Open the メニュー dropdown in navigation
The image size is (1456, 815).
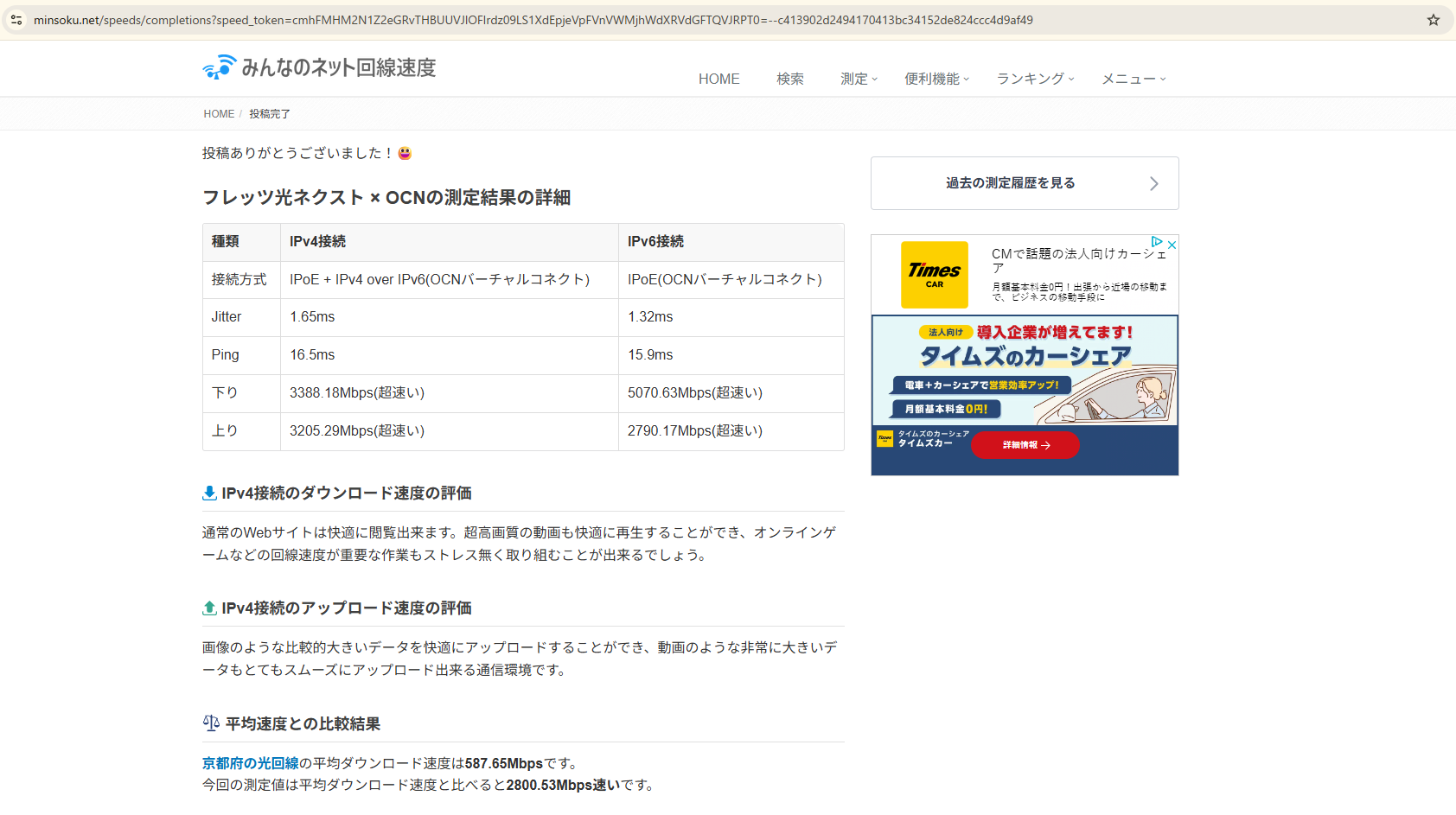(x=1133, y=79)
